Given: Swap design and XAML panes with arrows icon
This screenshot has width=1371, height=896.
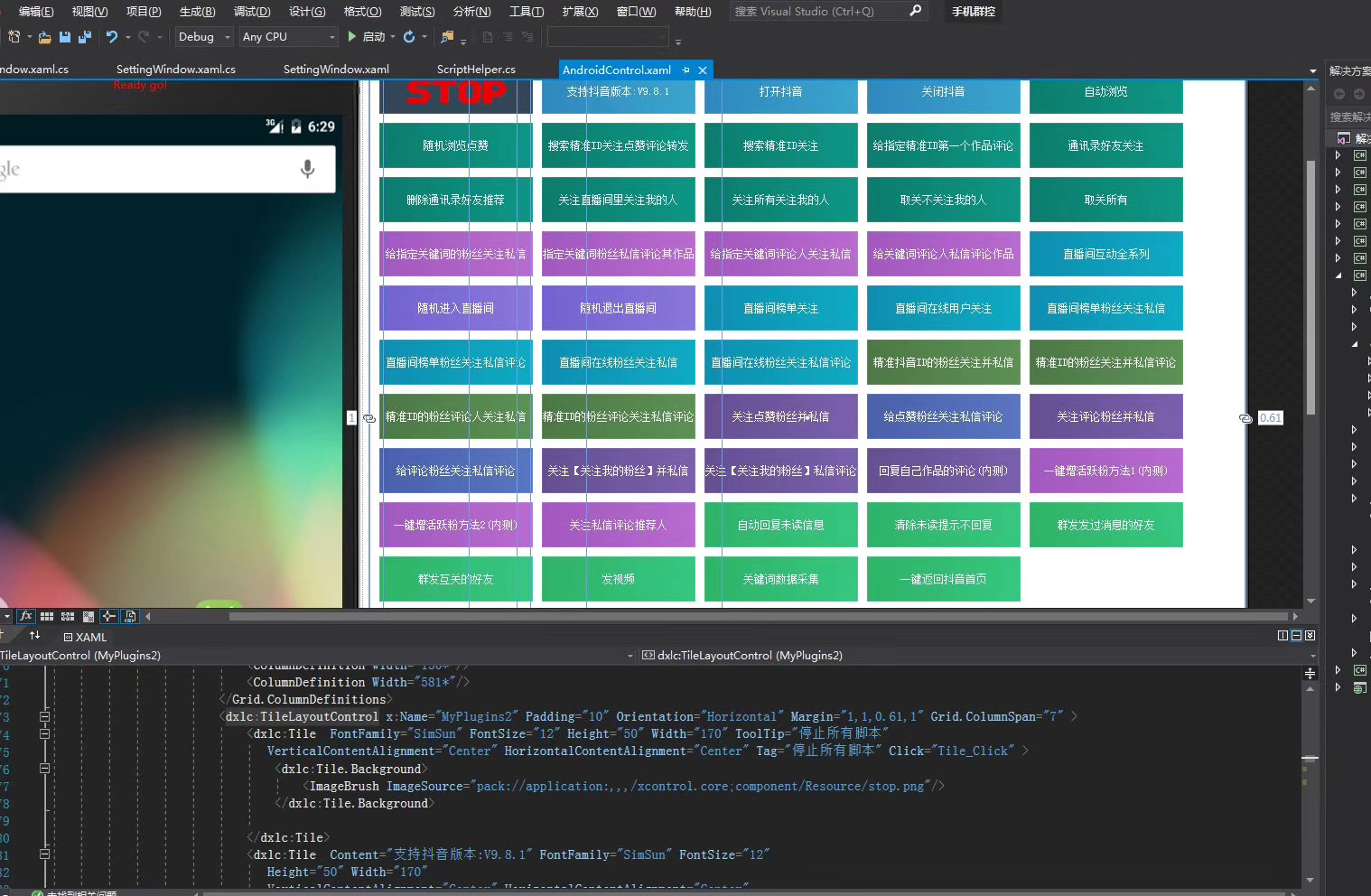Looking at the screenshot, I should pos(34,636).
